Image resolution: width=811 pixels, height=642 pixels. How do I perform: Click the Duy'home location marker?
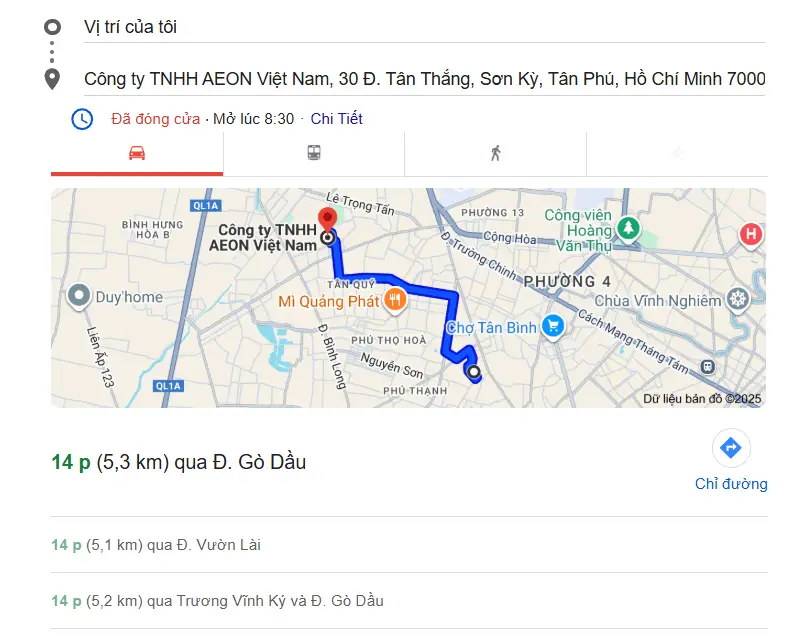pos(78,296)
